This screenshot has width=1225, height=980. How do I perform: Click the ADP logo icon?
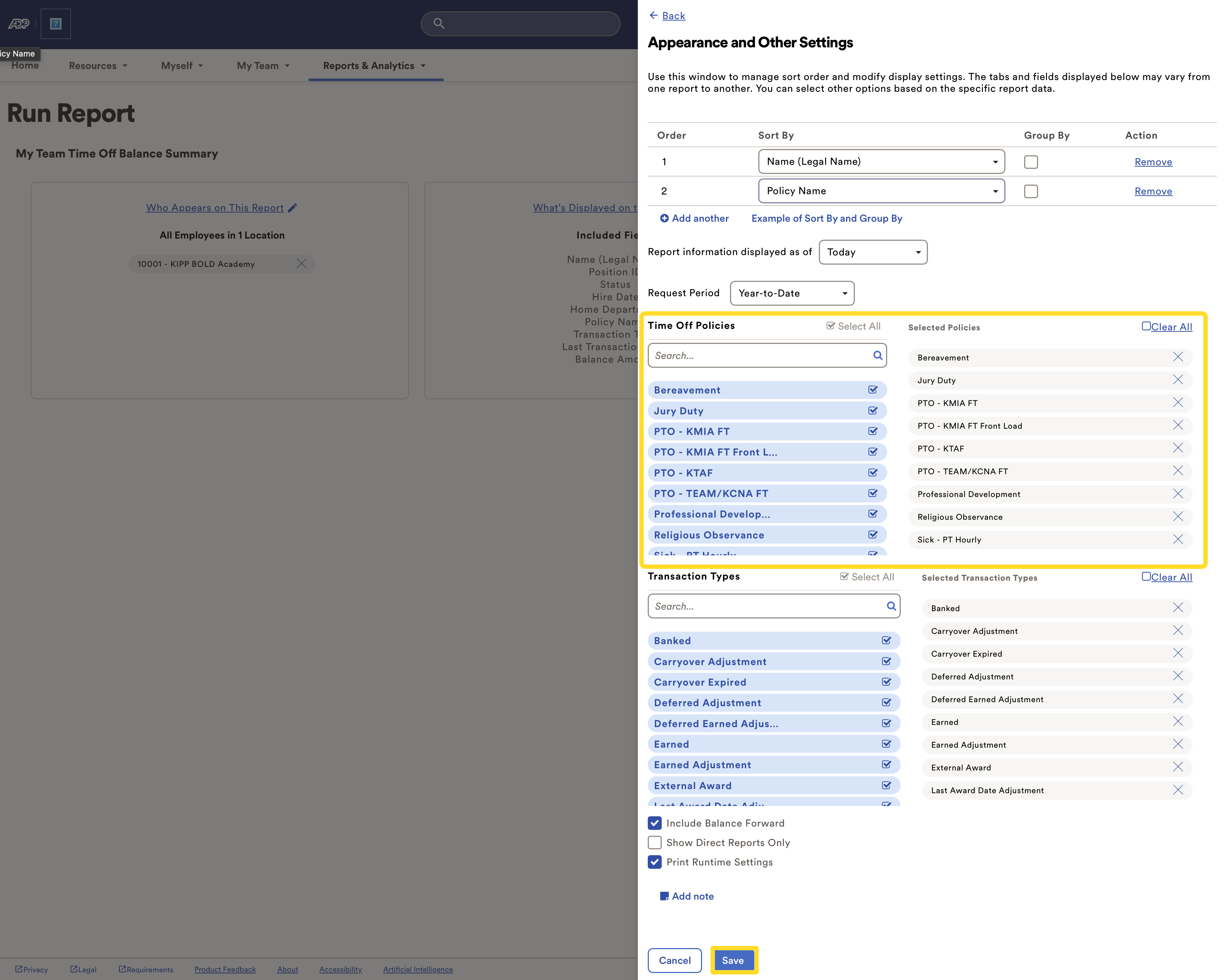click(18, 24)
